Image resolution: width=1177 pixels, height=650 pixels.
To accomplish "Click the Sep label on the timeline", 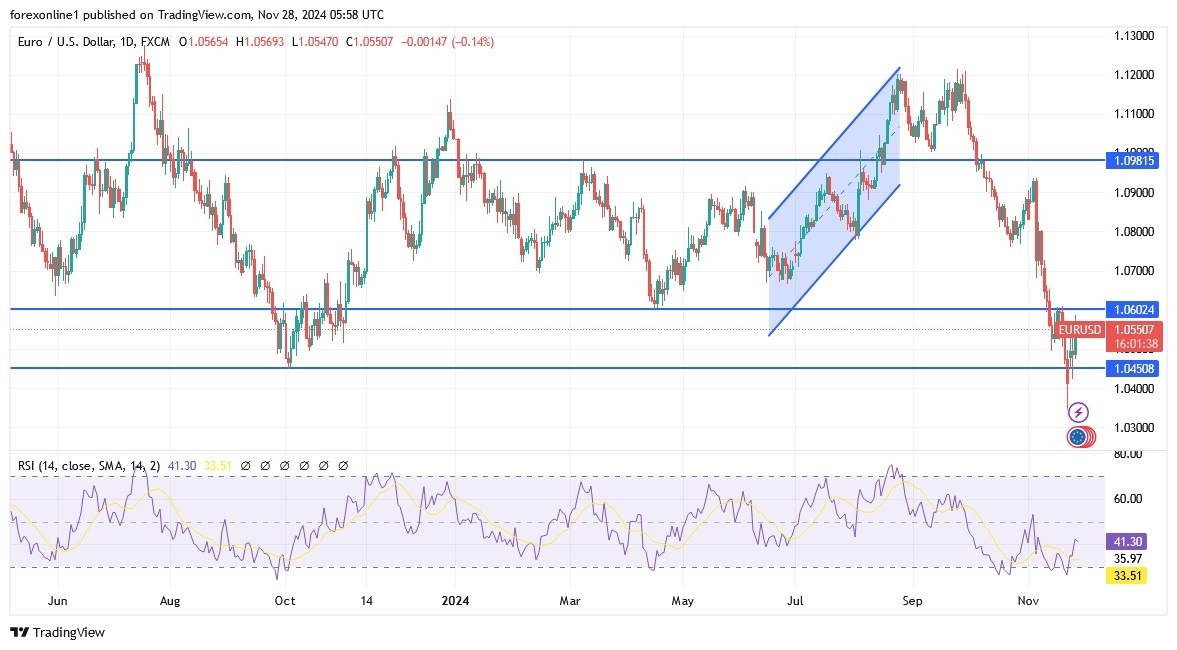I will 911,601.
